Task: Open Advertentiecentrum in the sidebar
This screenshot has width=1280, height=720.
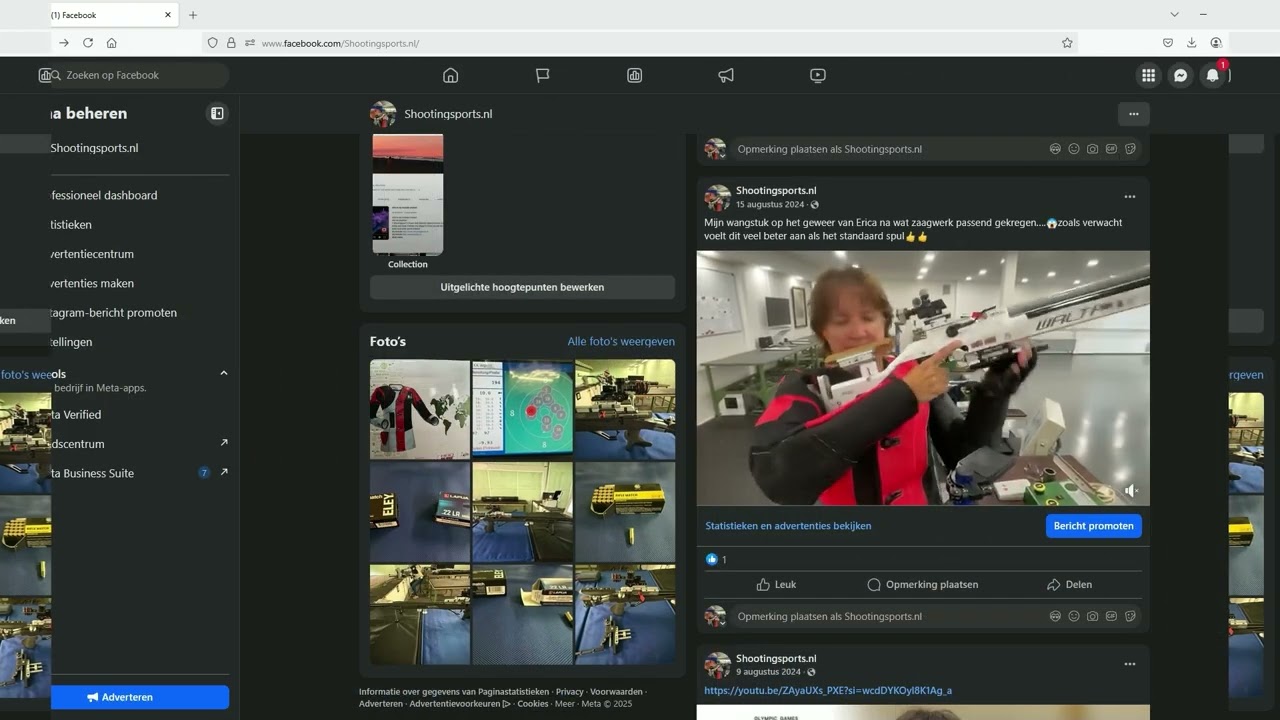Action: click(92, 254)
